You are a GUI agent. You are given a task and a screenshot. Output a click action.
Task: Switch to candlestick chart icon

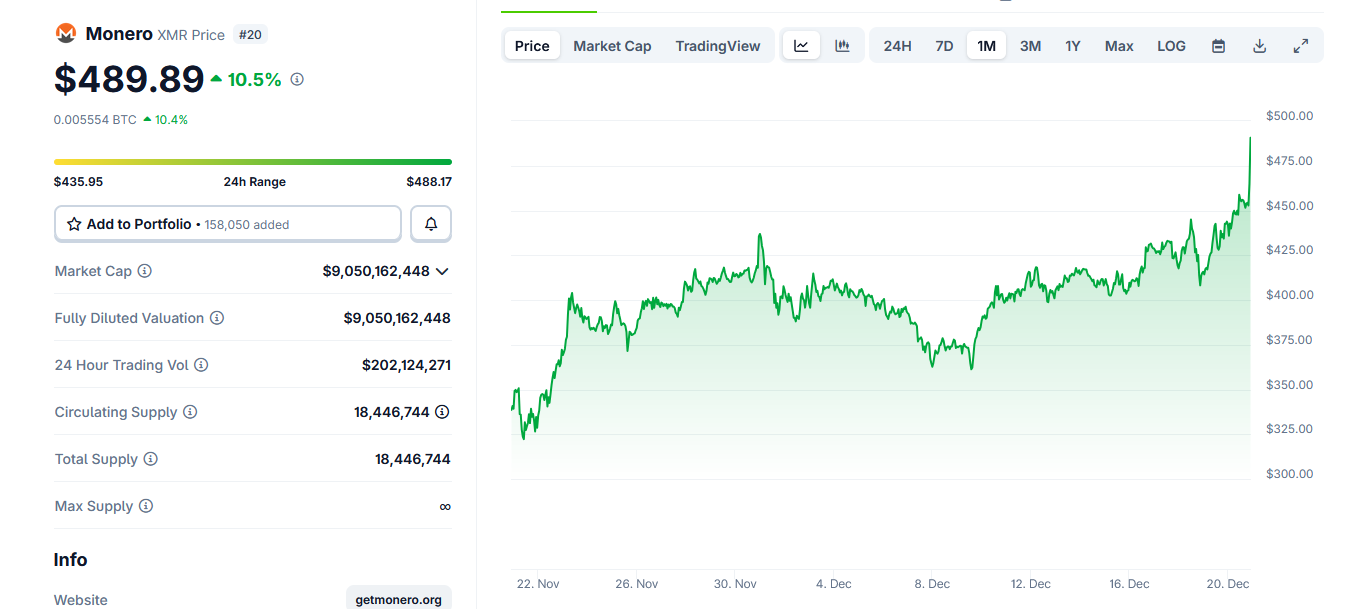pos(843,45)
